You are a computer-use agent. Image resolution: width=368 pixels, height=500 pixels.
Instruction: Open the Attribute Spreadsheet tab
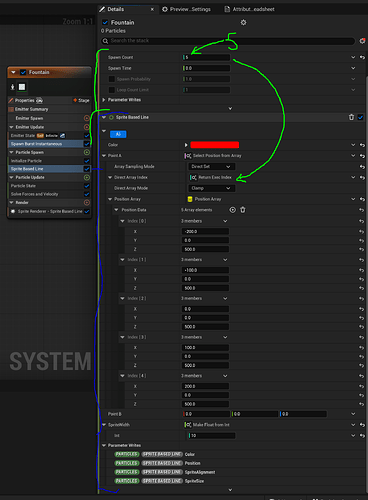[x=250, y=9]
